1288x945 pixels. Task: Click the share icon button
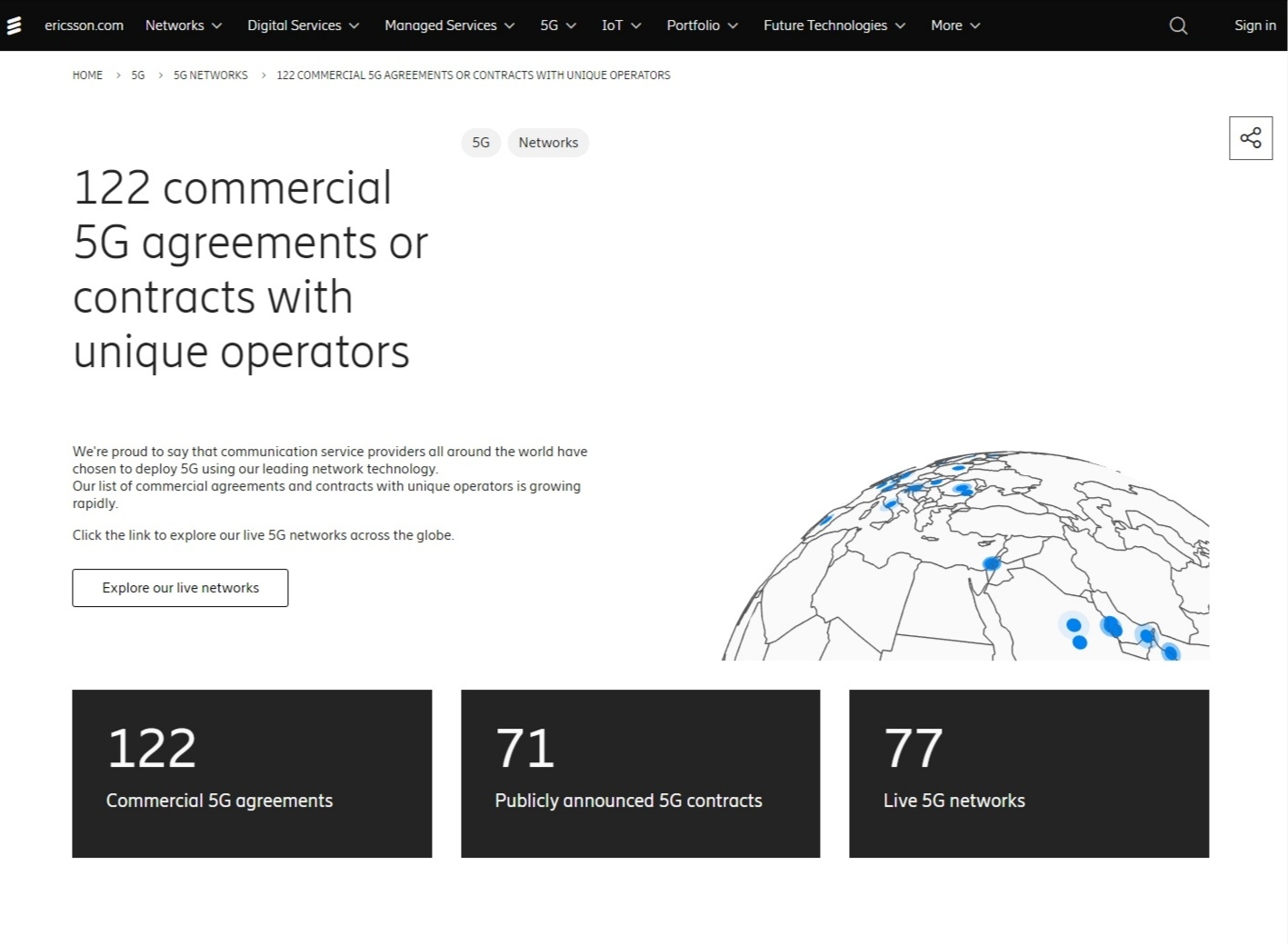click(1251, 138)
